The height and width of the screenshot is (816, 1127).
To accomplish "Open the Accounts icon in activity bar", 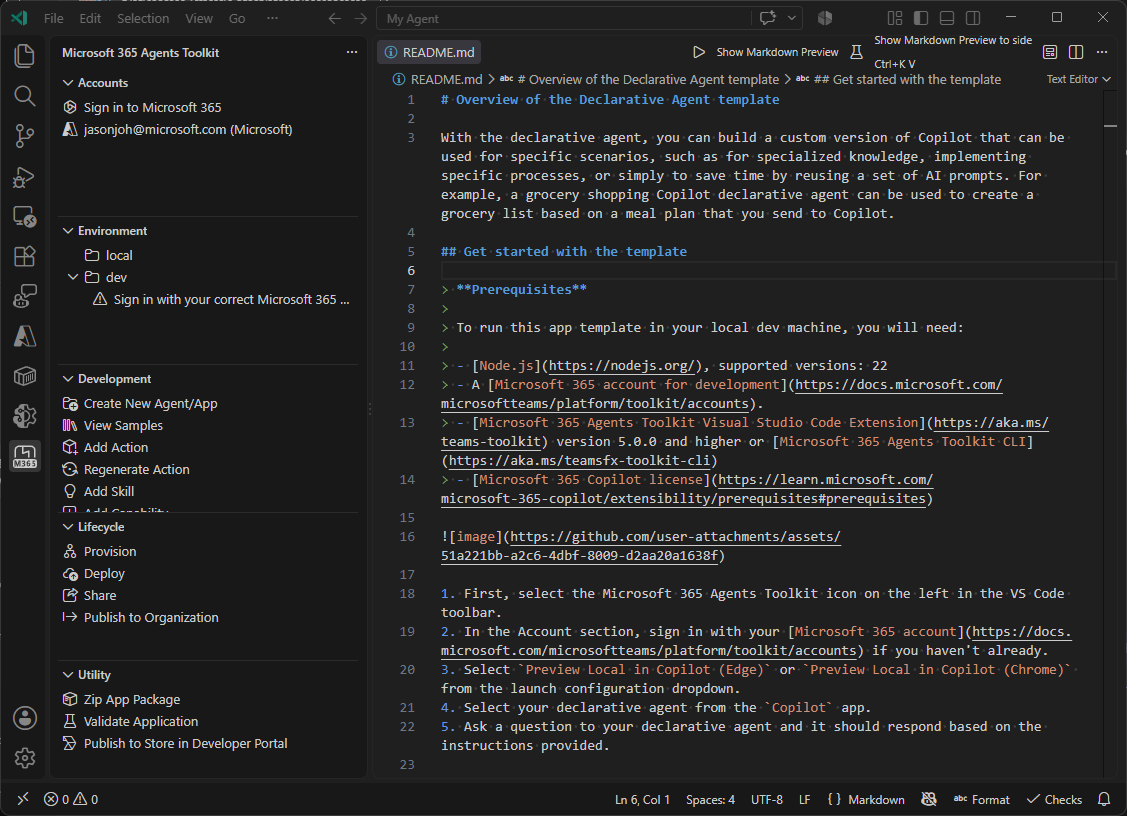I will coord(24,718).
